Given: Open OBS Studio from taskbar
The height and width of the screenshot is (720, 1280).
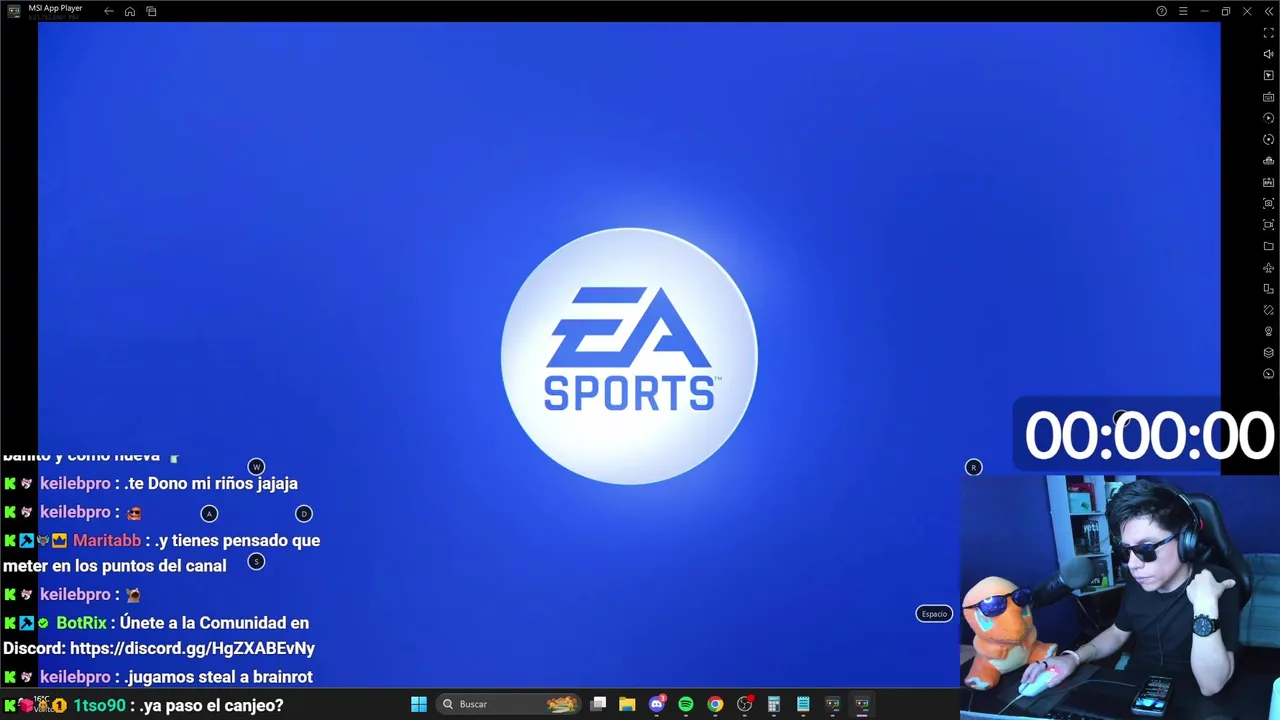Looking at the screenshot, I should click(x=745, y=704).
